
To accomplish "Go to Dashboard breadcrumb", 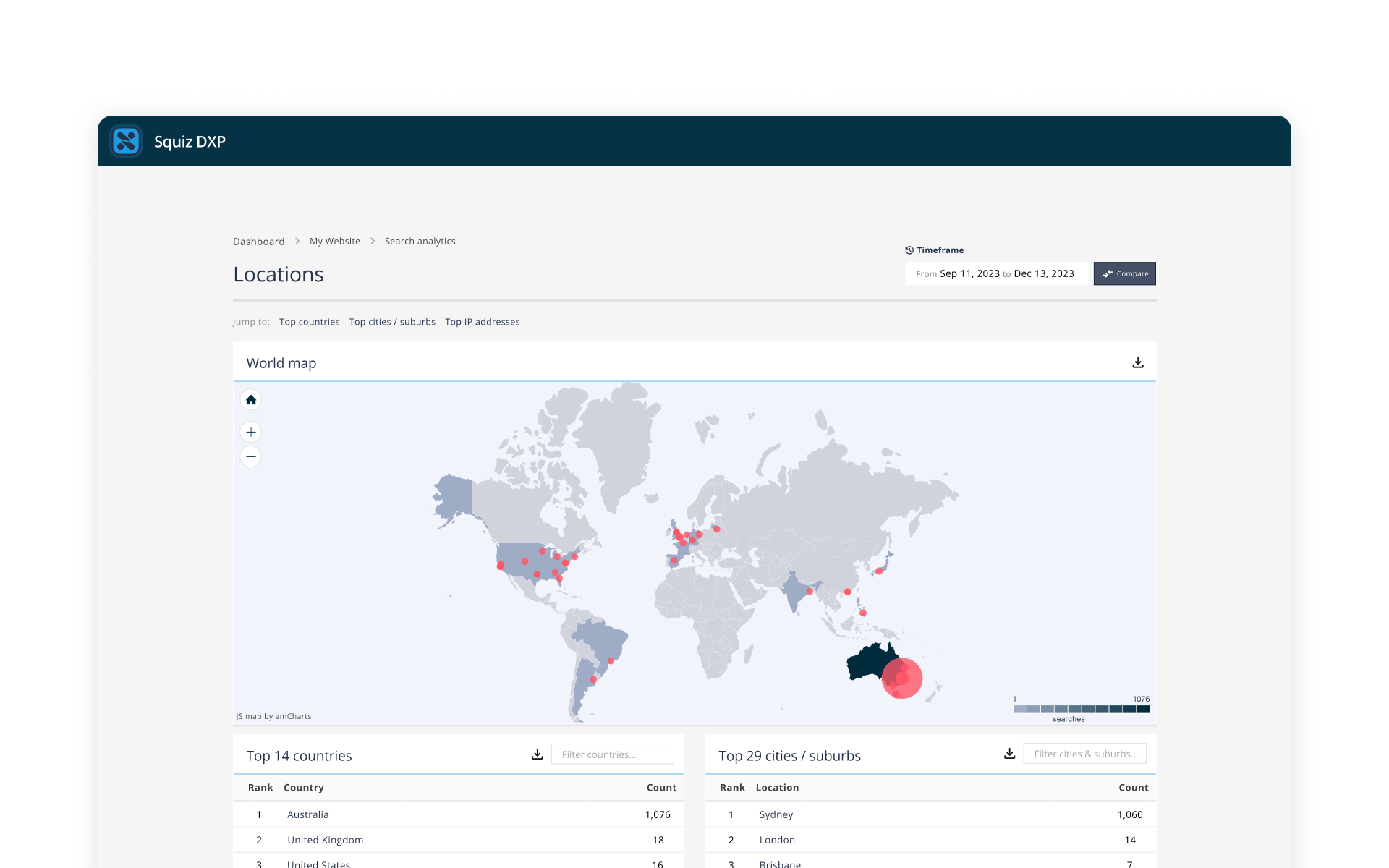I will [259, 242].
